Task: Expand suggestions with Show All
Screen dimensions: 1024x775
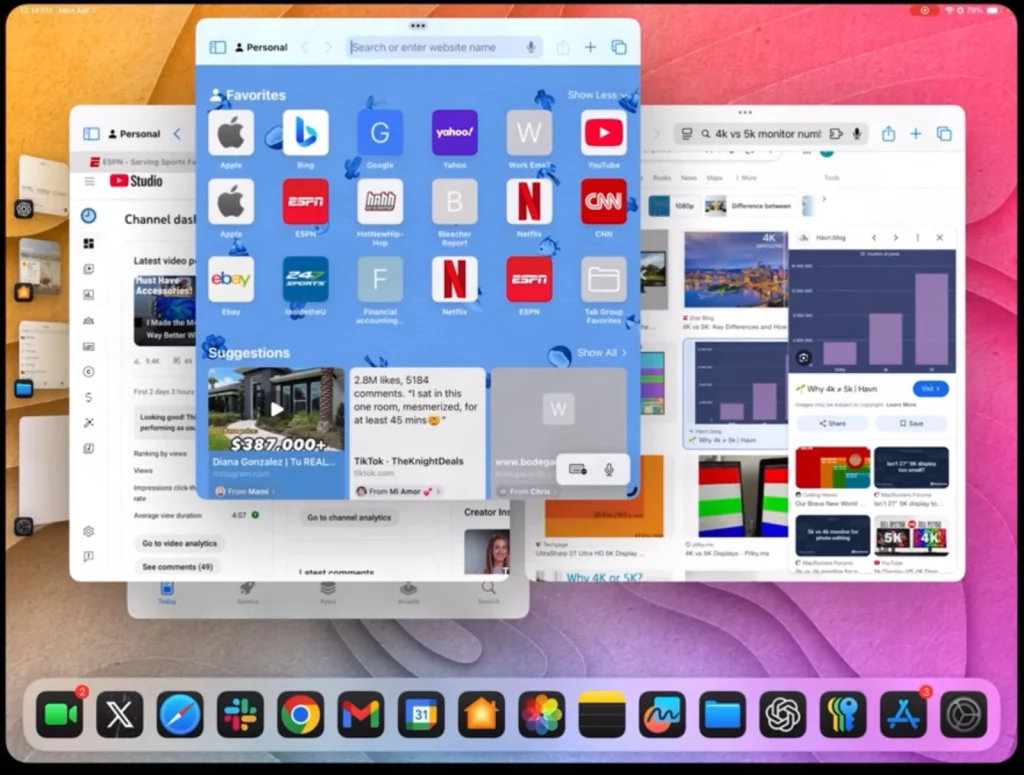Action: 601,353
